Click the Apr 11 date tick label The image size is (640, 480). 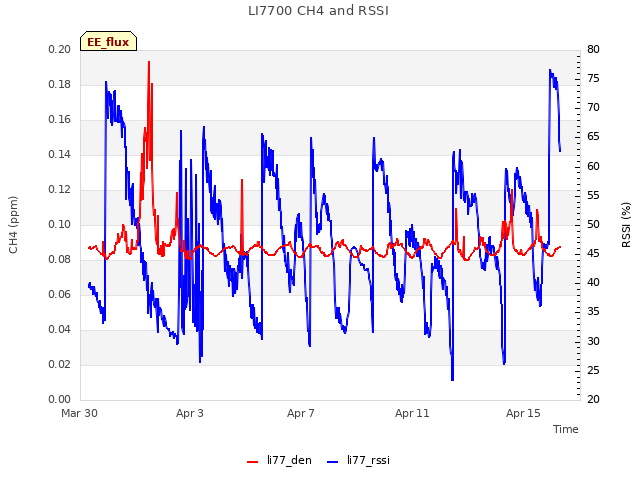click(x=412, y=413)
